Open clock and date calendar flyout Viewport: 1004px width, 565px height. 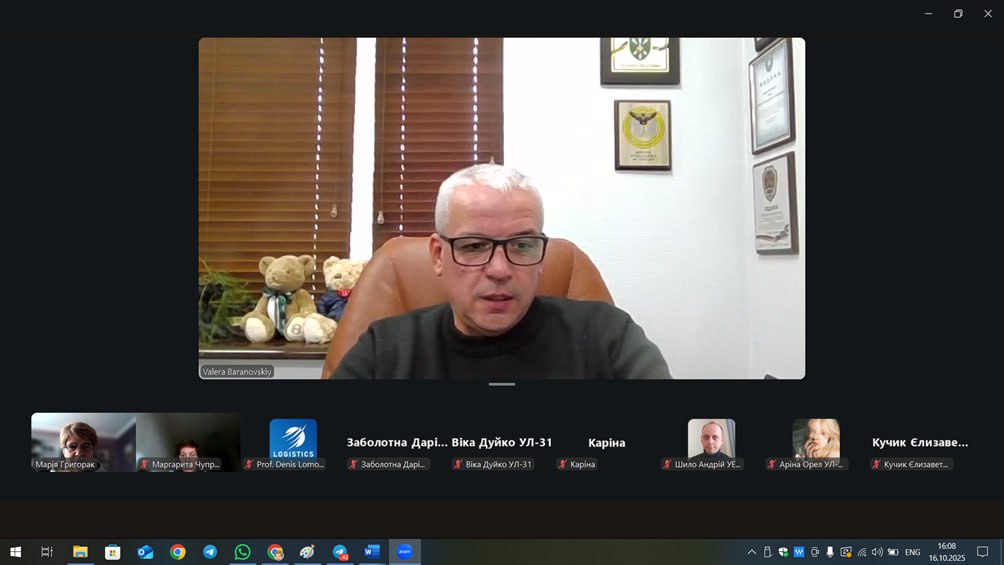click(x=946, y=552)
